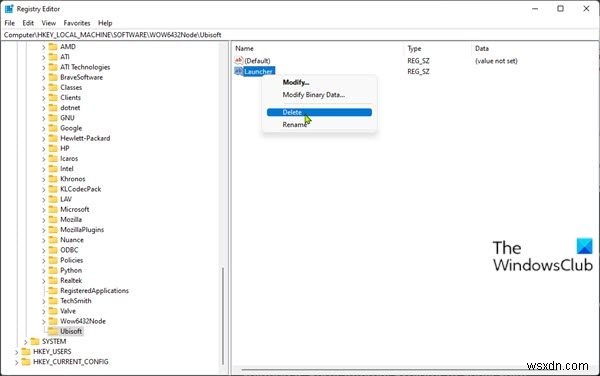This screenshot has height=376, width=600.
Task: Click the HKEY_USERS folder icon
Action: point(26,352)
